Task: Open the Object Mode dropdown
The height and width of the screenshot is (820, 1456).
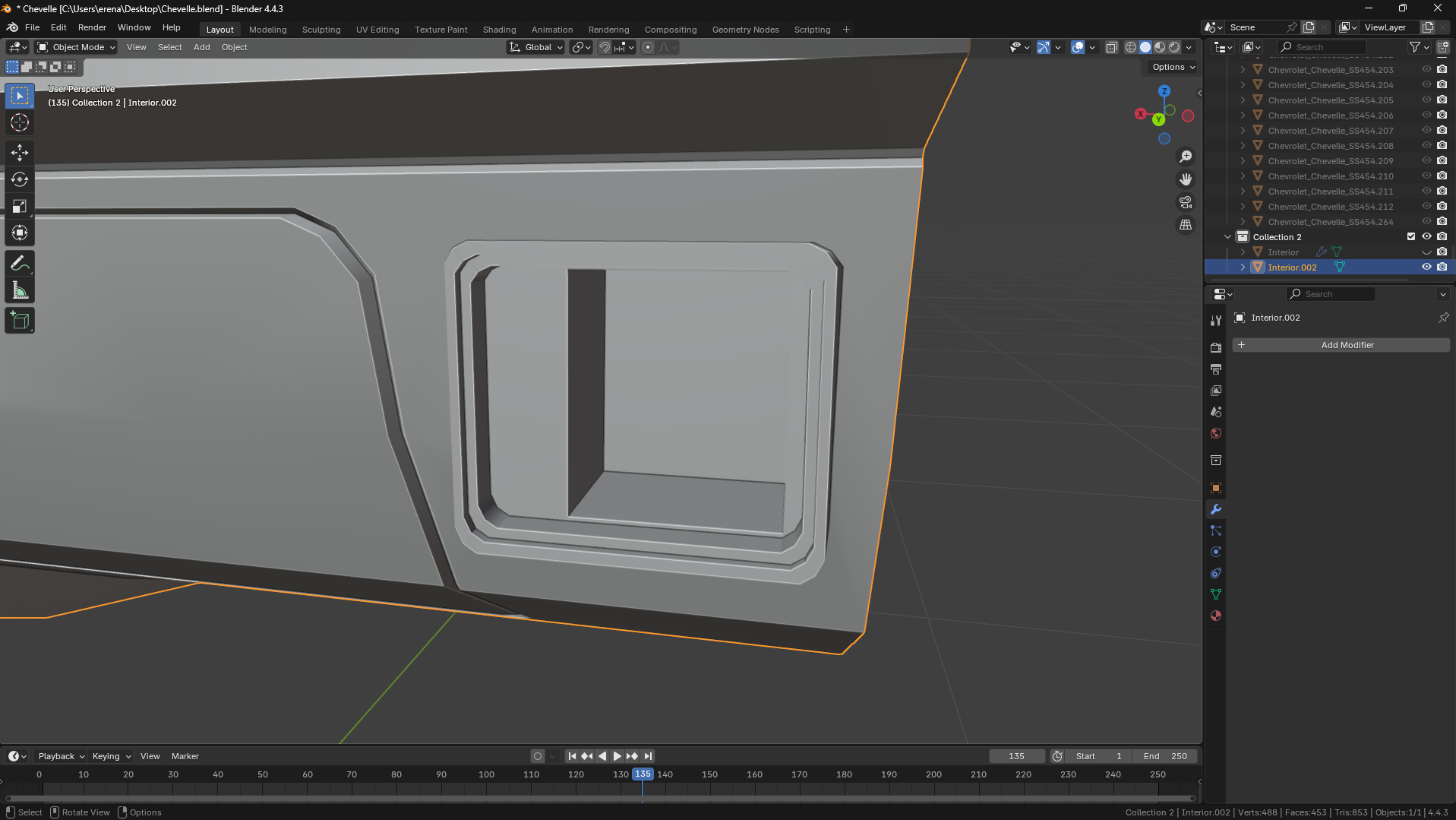Action: (77, 47)
